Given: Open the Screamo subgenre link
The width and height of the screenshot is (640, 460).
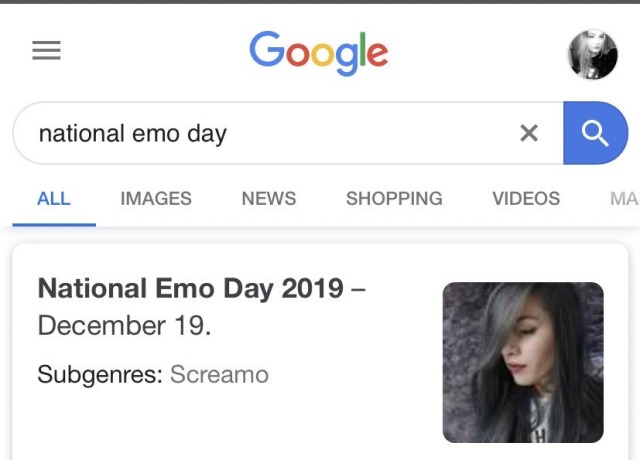Looking at the screenshot, I should pyautogui.click(x=219, y=375).
